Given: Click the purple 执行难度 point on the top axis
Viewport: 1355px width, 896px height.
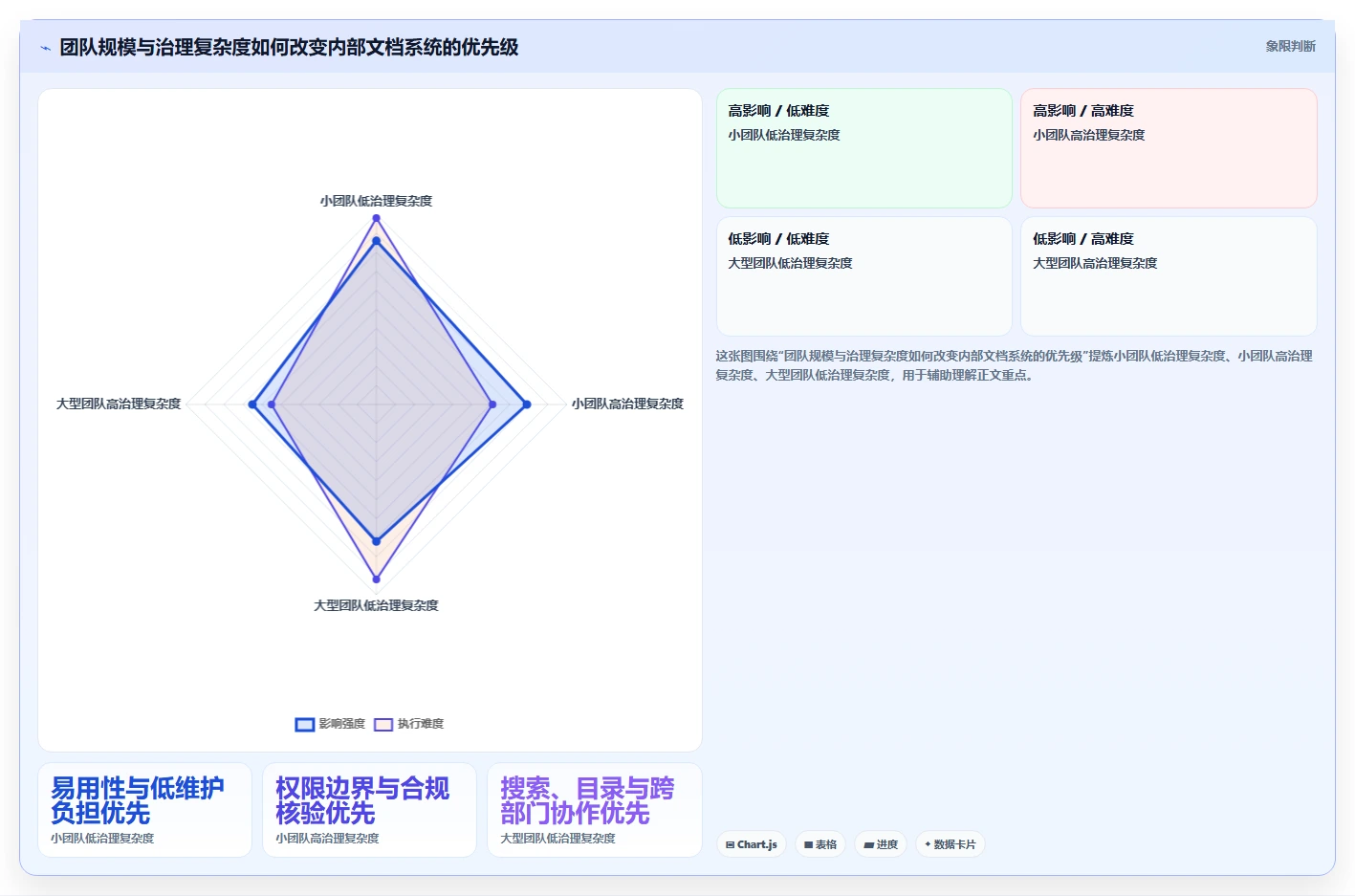Looking at the screenshot, I should coord(376,218).
